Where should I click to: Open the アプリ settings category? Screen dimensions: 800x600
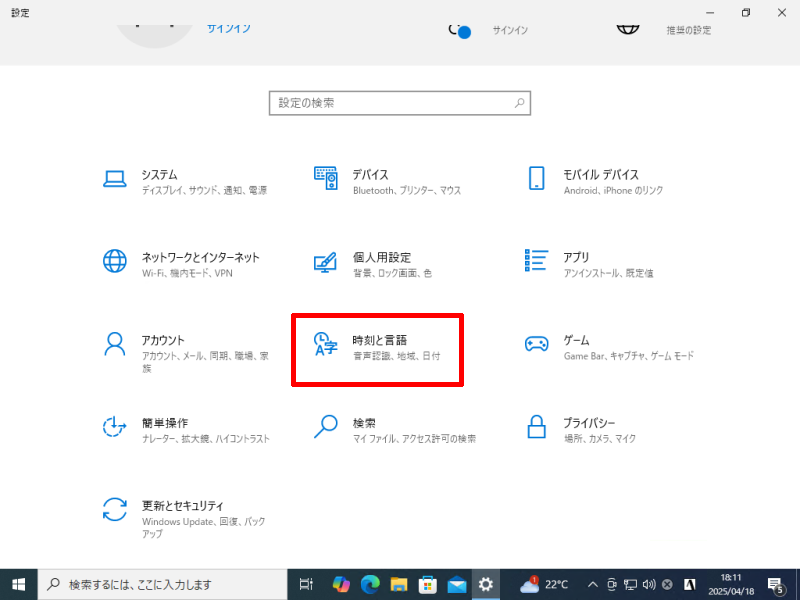(589, 264)
